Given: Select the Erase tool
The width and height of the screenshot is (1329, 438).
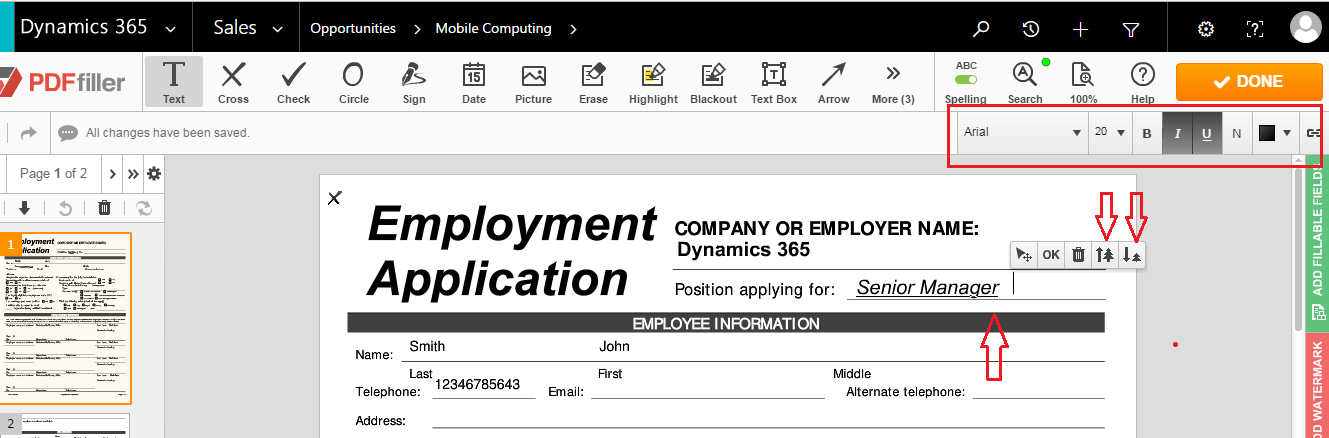Looking at the screenshot, I should (593, 81).
